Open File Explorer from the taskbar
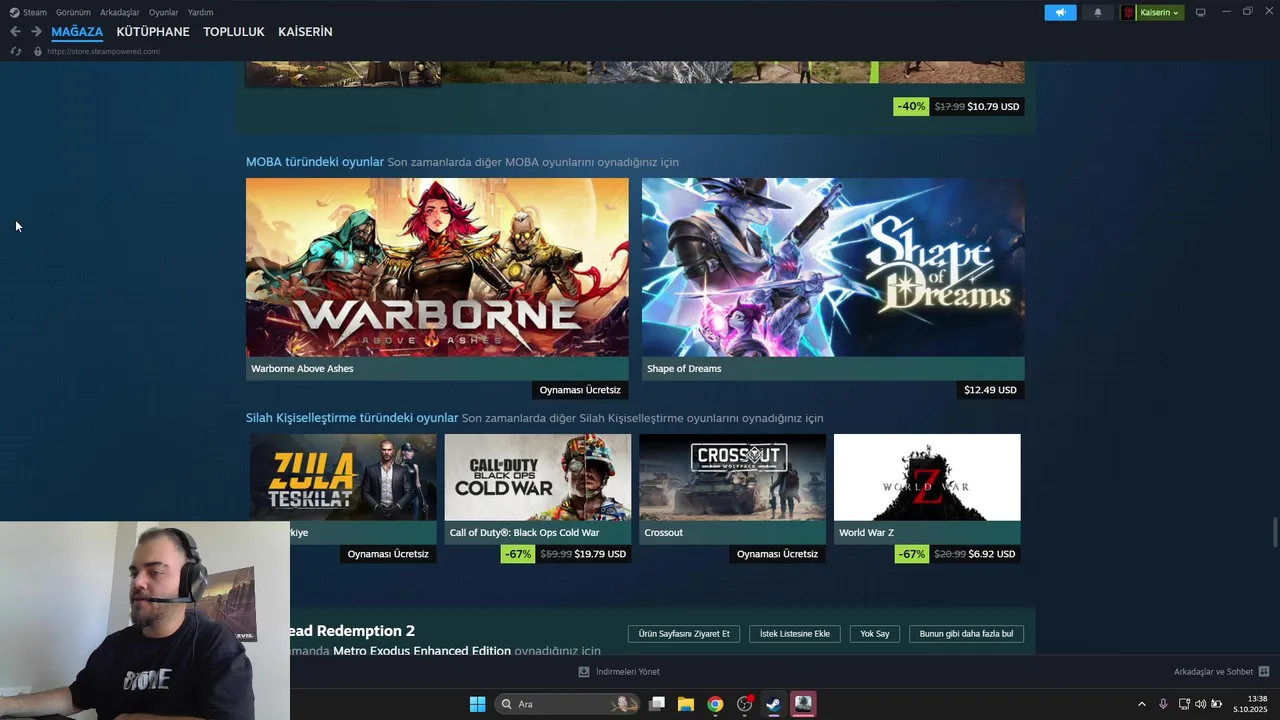This screenshot has width=1280, height=720. (x=686, y=704)
